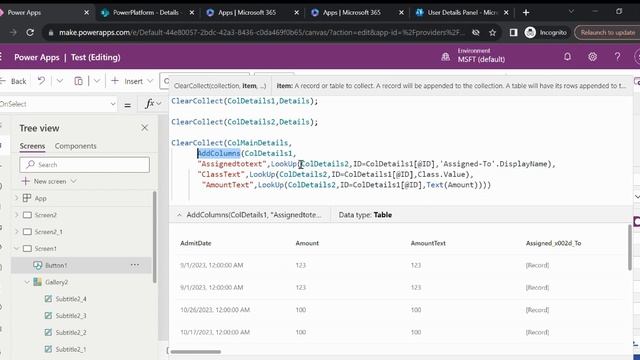Switch to the Components tab
The height and width of the screenshot is (360, 640).
pyautogui.click(x=76, y=146)
